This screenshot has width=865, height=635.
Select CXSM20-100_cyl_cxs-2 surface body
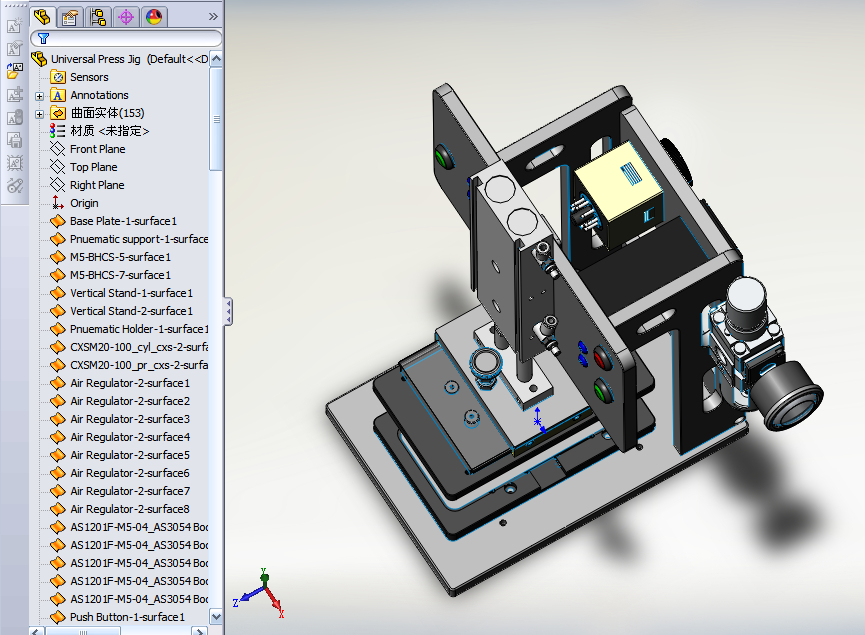(139, 347)
